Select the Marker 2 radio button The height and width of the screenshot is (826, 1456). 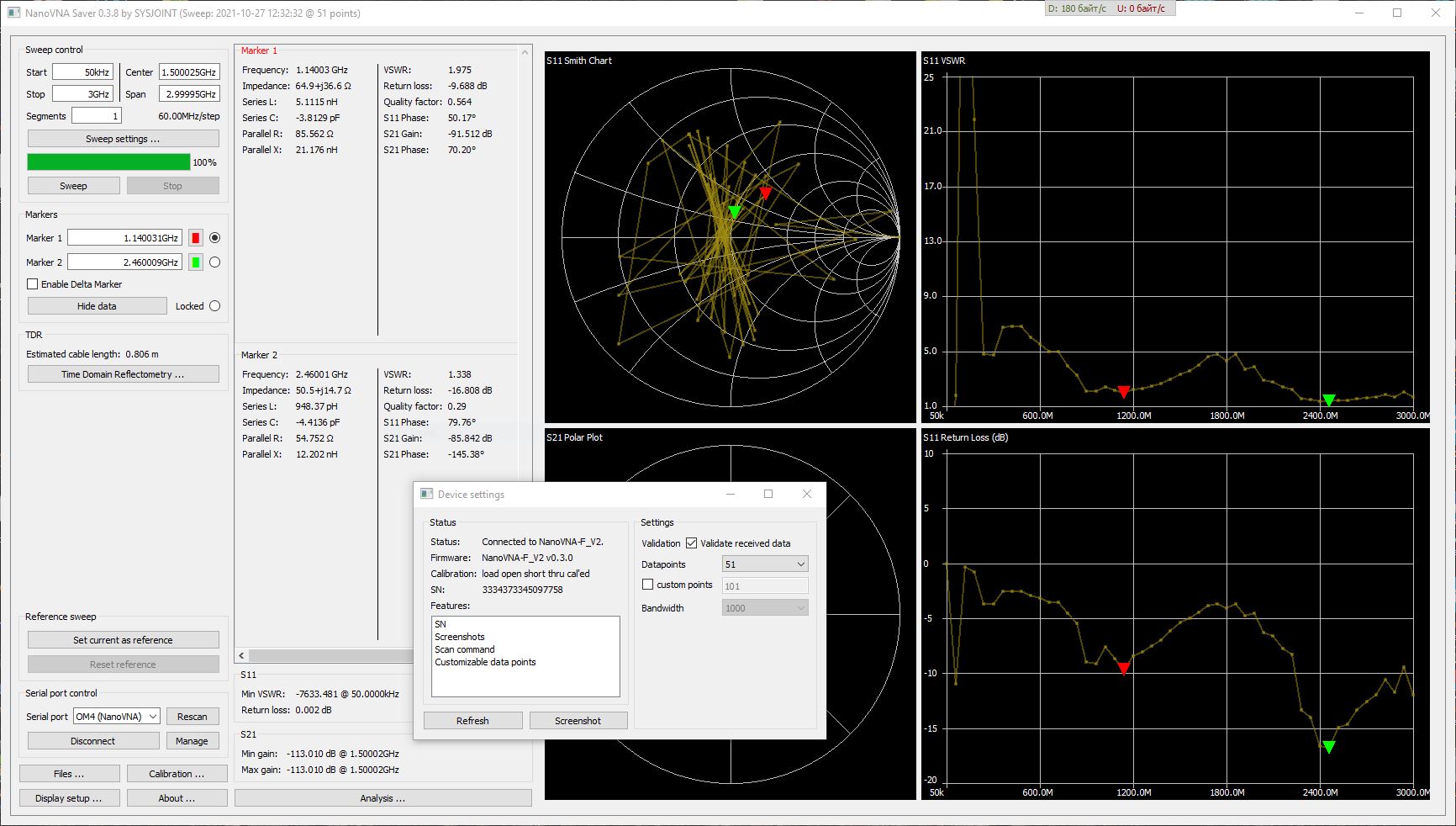[214, 262]
